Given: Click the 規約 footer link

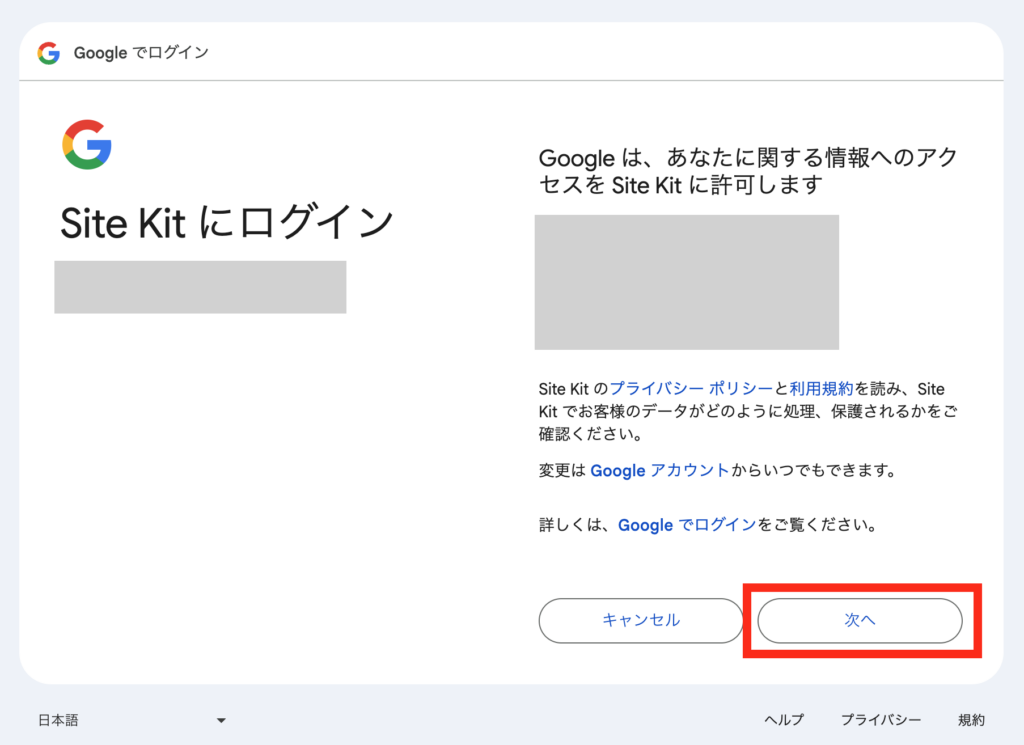Looking at the screenshot, I should (971, 720).
